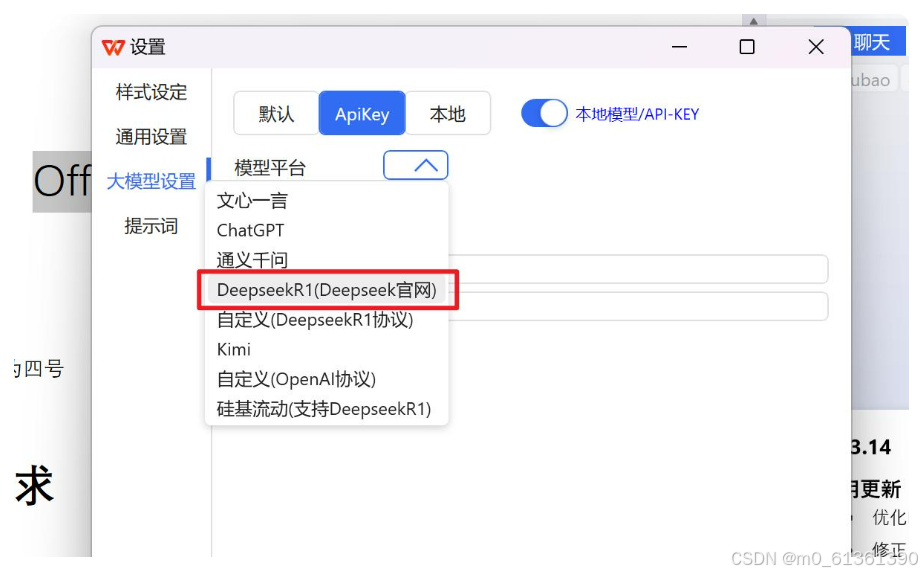Close the 设置 window
This screenshot has height=574, width=922.
click(x=816, y=46)
